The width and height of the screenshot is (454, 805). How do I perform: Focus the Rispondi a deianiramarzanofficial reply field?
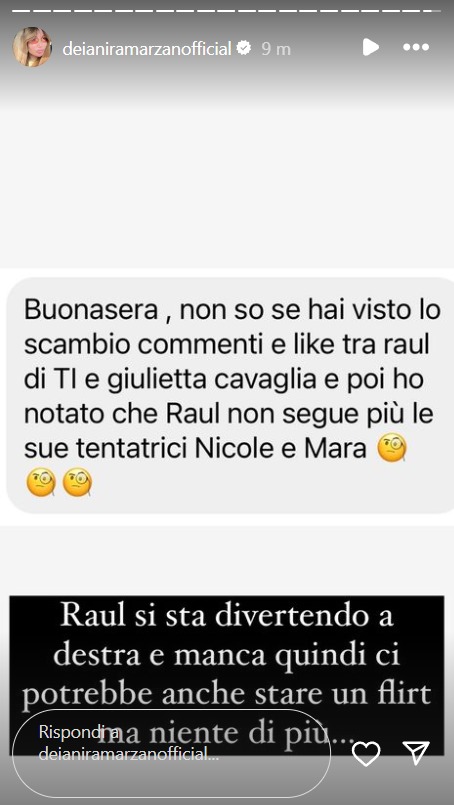172,753
